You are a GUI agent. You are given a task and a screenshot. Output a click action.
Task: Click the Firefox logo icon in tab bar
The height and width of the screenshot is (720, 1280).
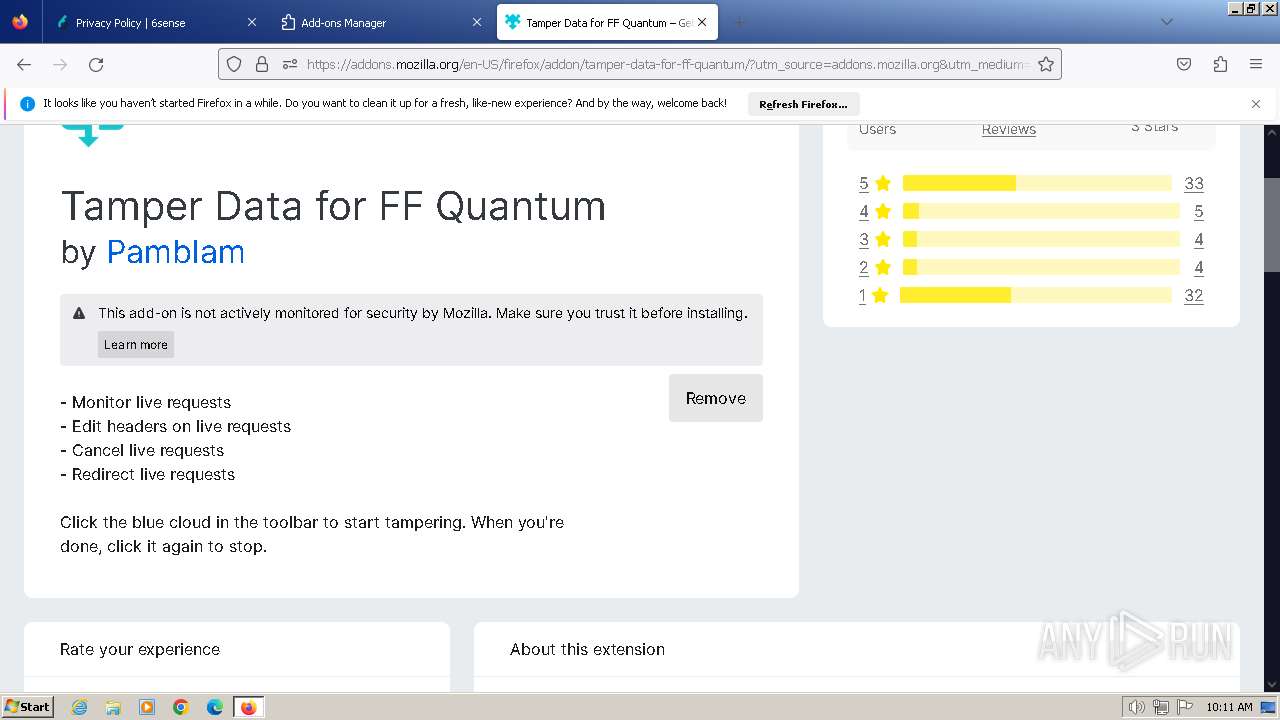tap(20, 22)
